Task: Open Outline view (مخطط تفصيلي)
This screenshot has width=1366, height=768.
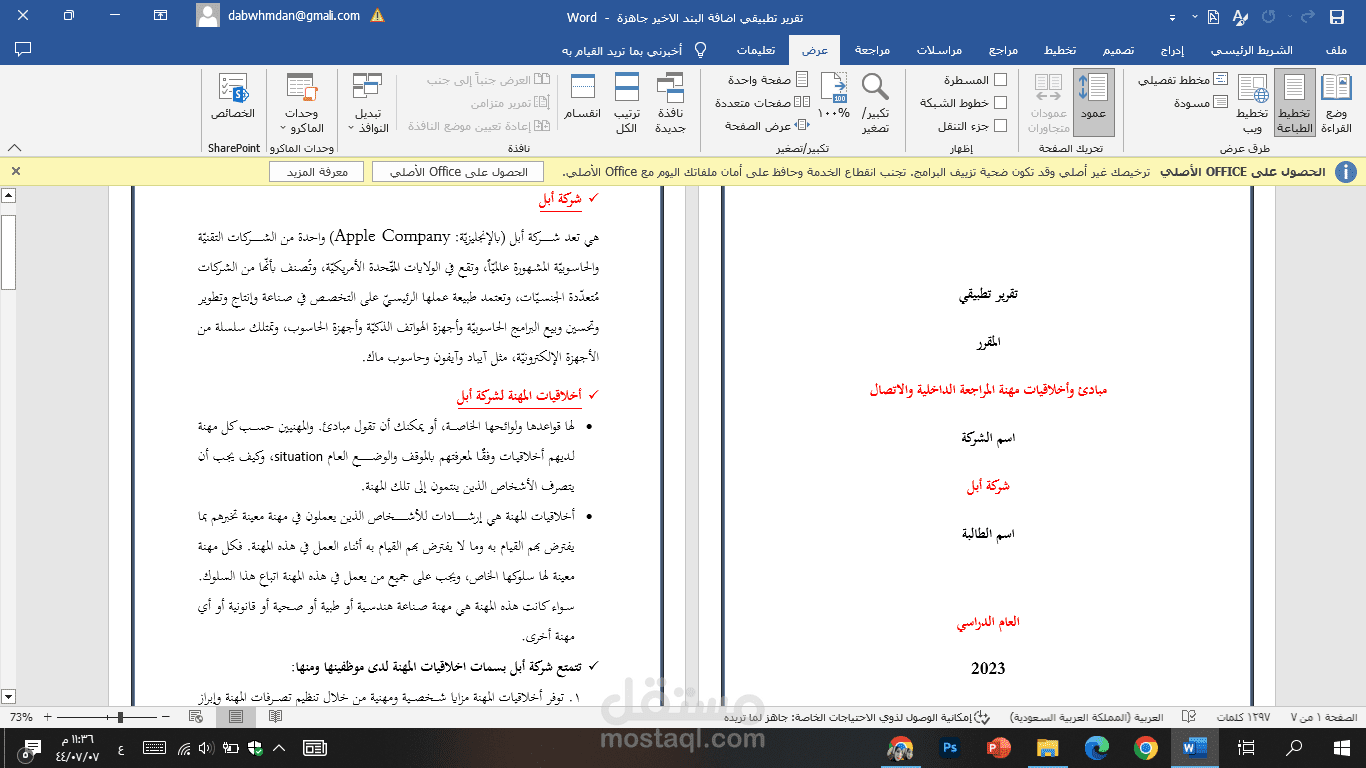Action: click(x=1183, y=80)
